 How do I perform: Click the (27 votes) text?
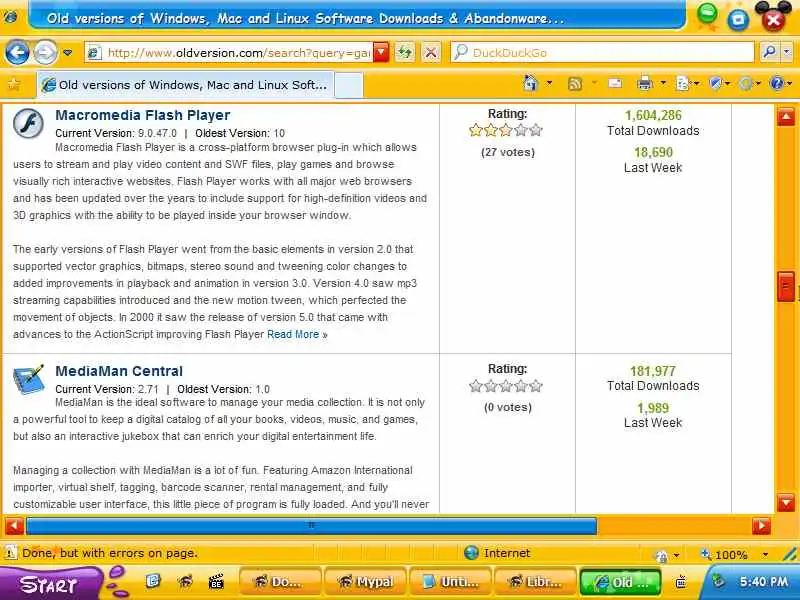(508, 152)
